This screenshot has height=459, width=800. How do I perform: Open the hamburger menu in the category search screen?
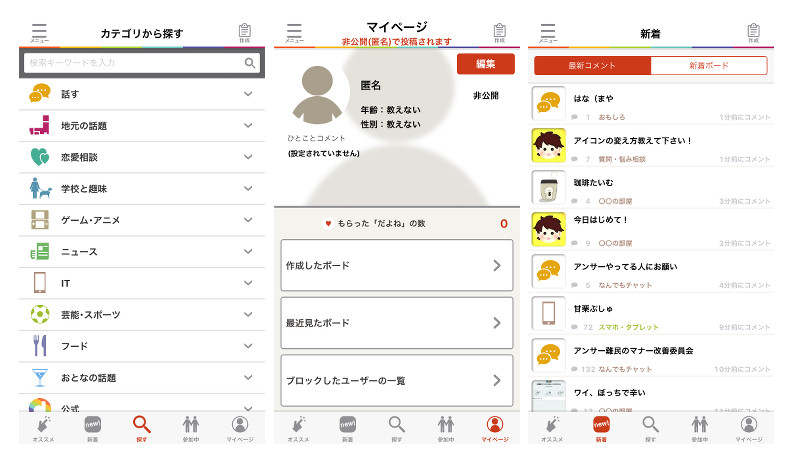(x=39, y=33)
